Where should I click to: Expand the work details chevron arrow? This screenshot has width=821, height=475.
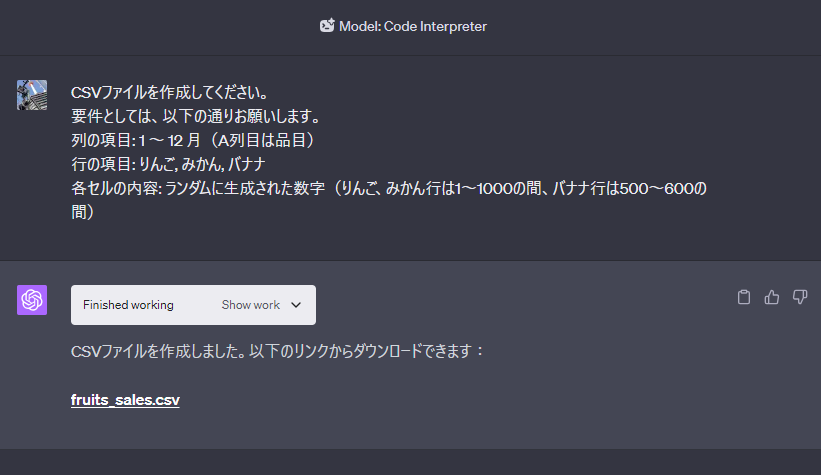pos(296,305)
